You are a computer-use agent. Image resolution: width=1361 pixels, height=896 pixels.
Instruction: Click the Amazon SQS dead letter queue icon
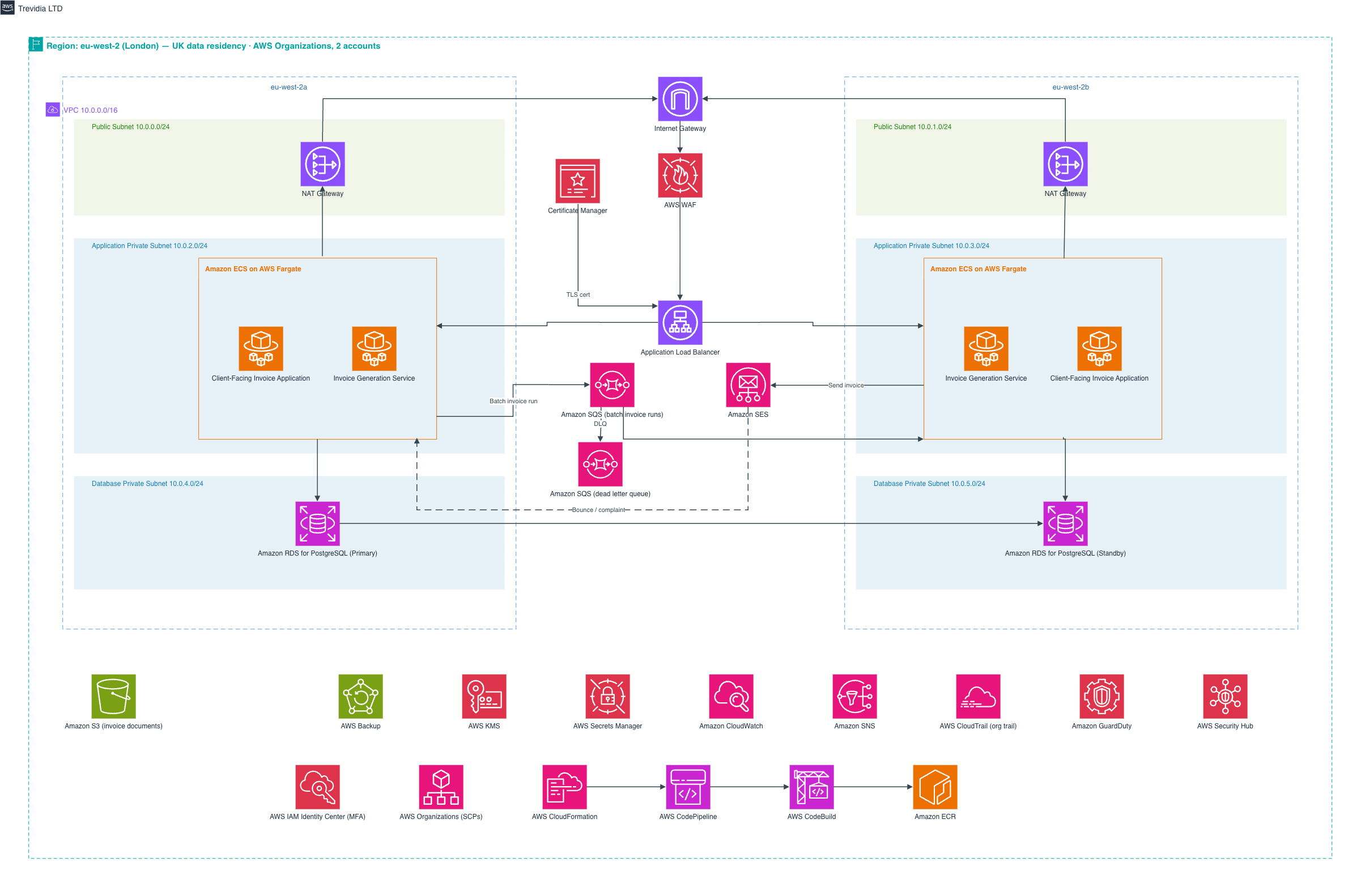600,464
